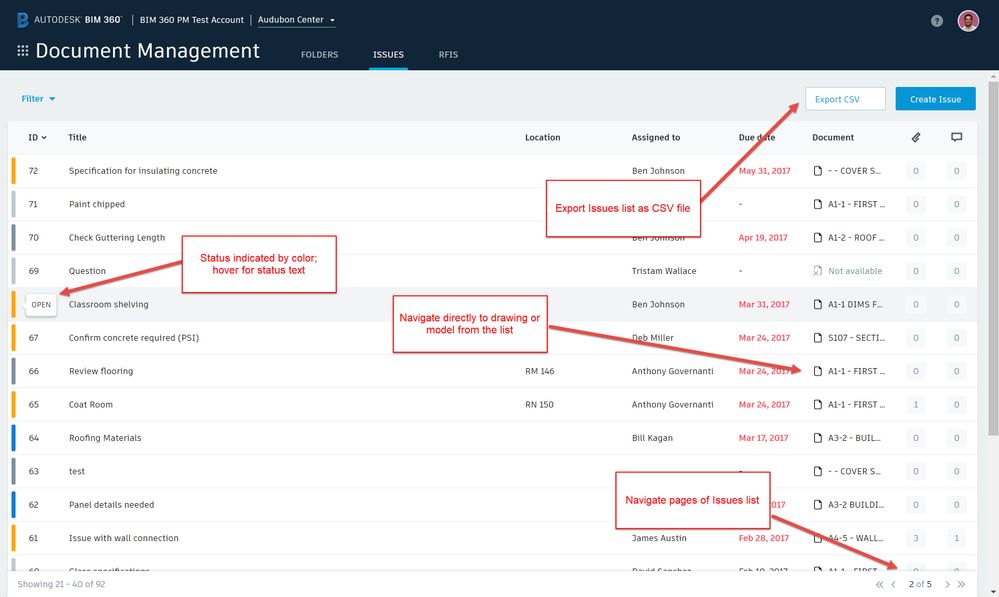
Task: Click document icon in Panel details needed row
Action: (x=817, y=505)
